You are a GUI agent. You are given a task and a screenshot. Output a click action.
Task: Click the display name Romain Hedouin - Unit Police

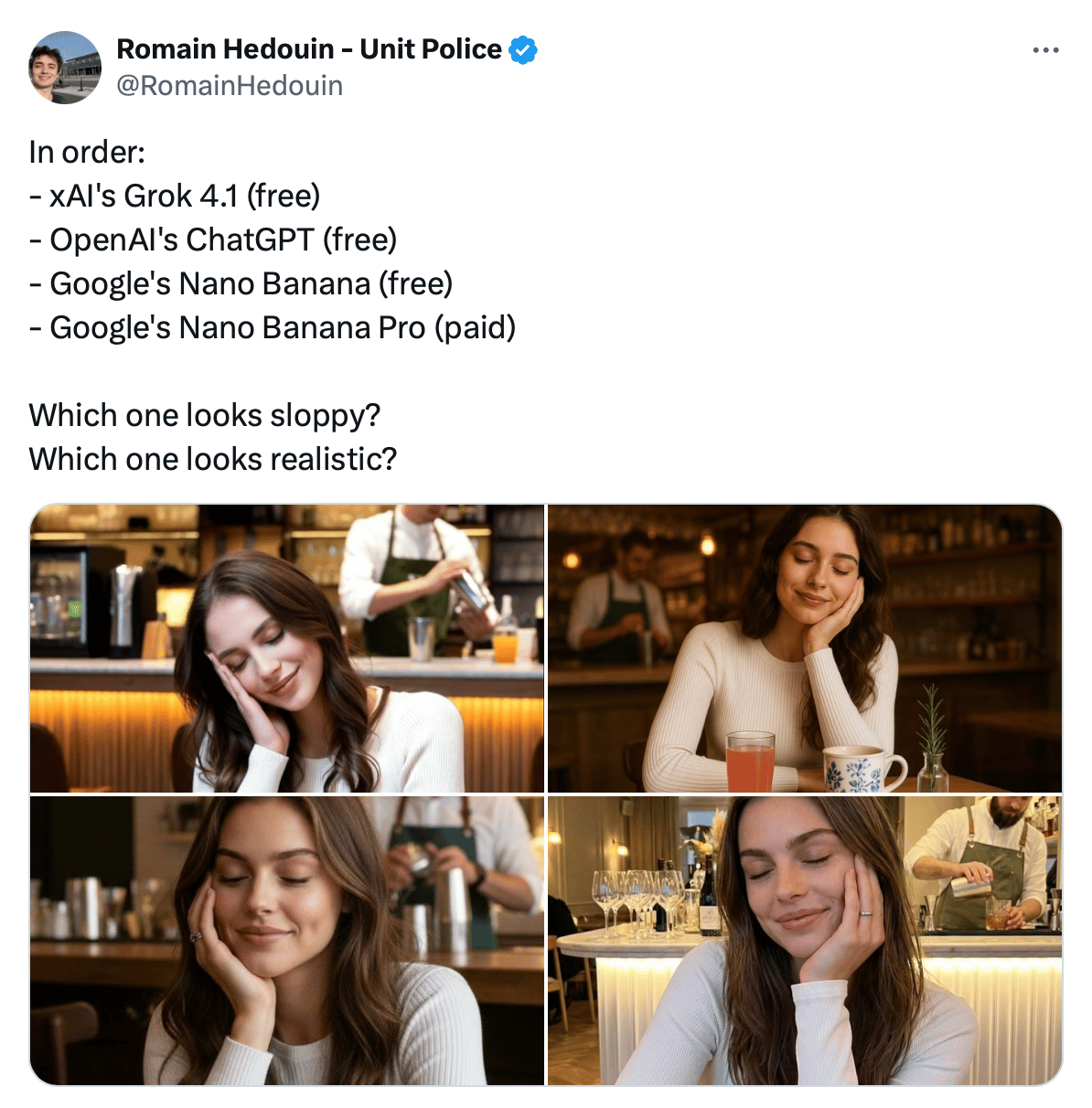point(309,49)
